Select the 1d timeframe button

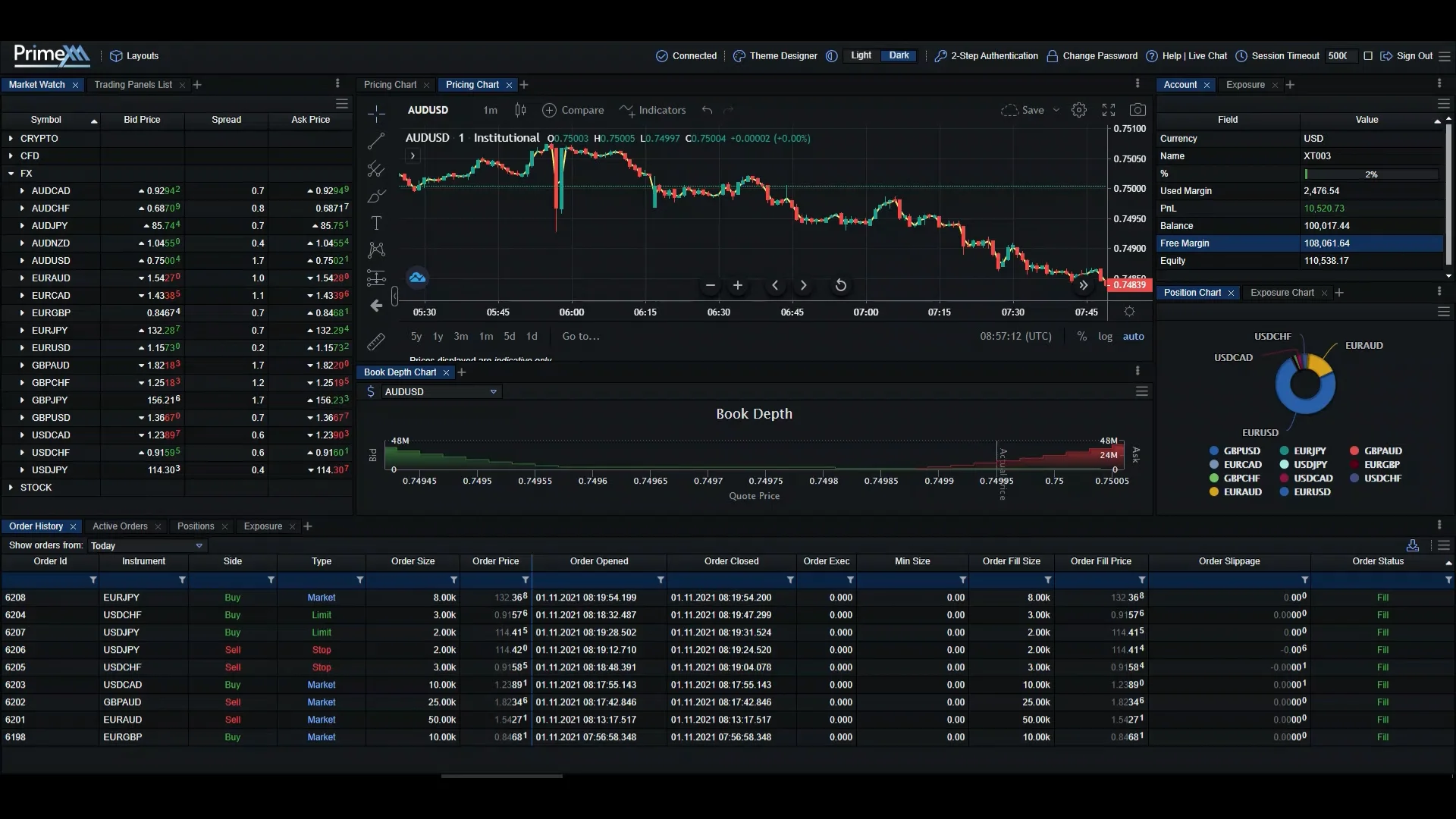click(x=532, y=337)
